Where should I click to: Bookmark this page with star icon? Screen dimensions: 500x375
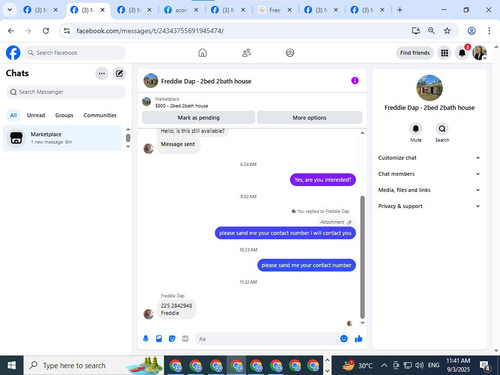447,31
